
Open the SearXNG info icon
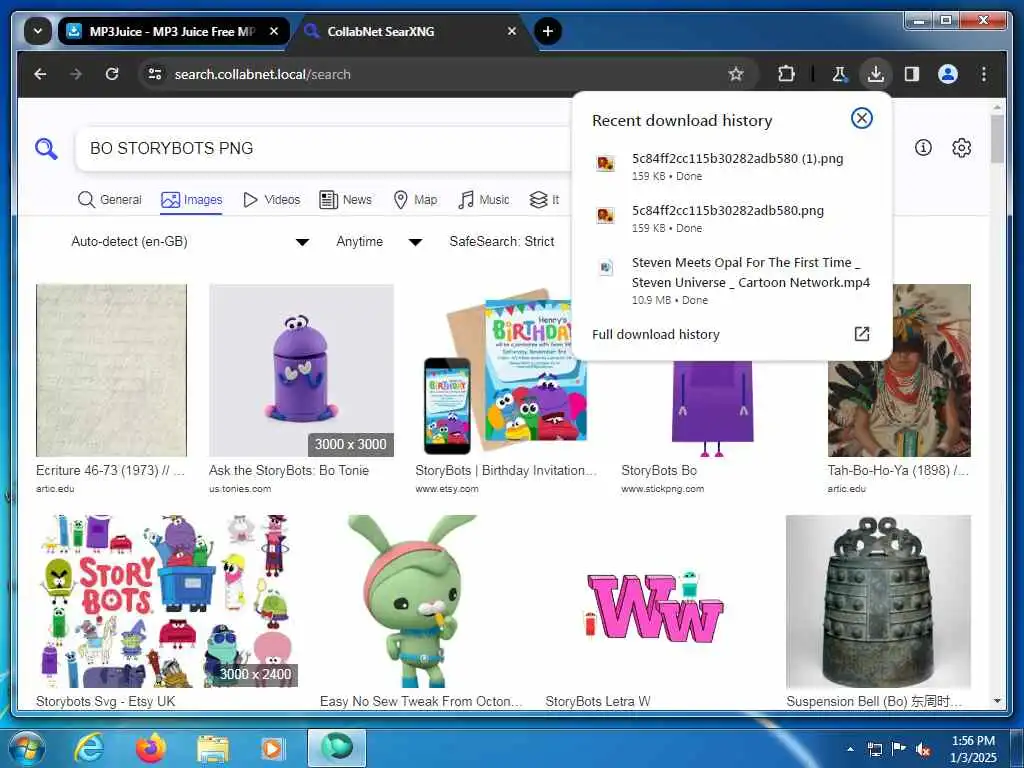(x=923, y=148)
